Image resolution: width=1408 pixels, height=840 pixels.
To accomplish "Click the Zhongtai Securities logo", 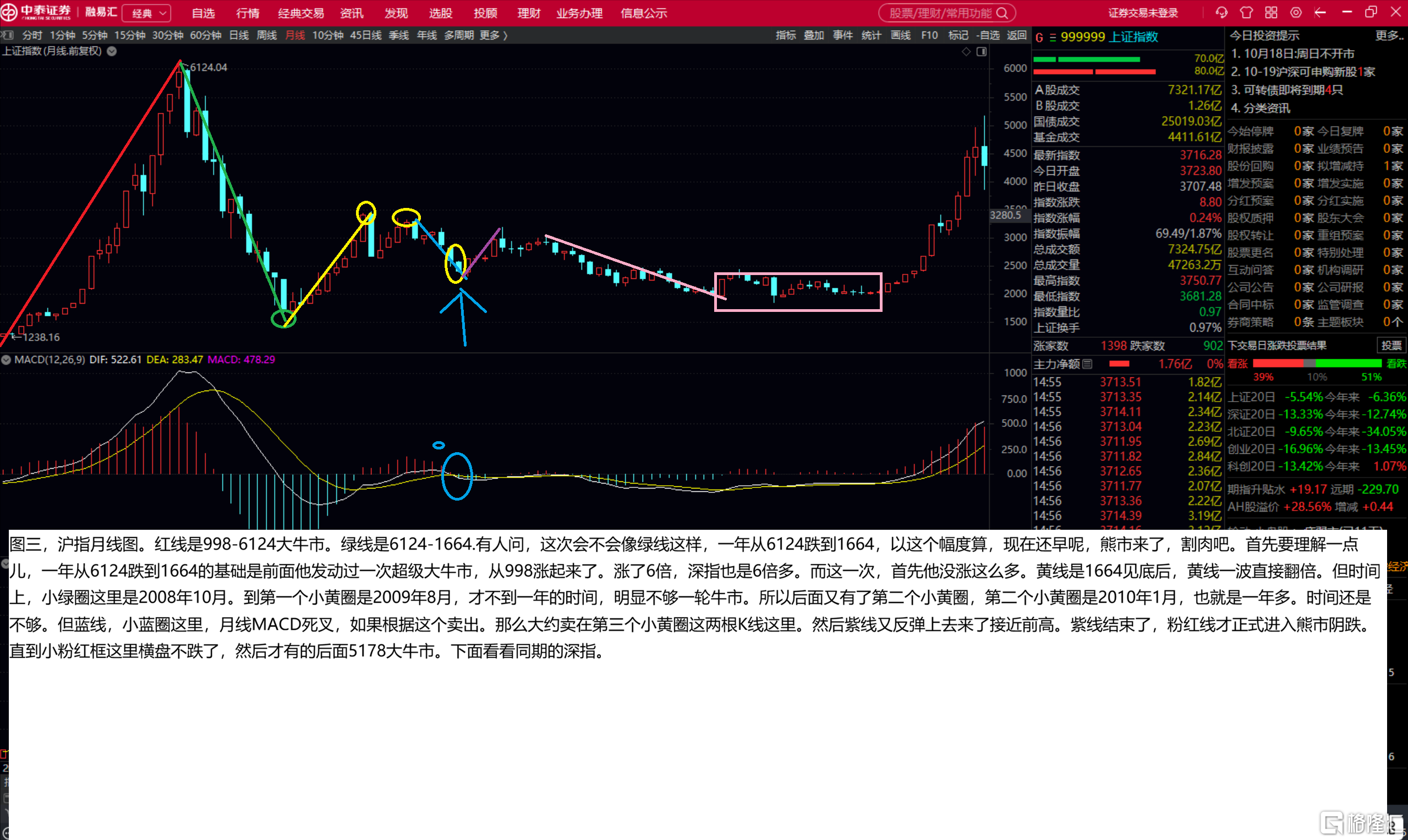I will 37,12.
